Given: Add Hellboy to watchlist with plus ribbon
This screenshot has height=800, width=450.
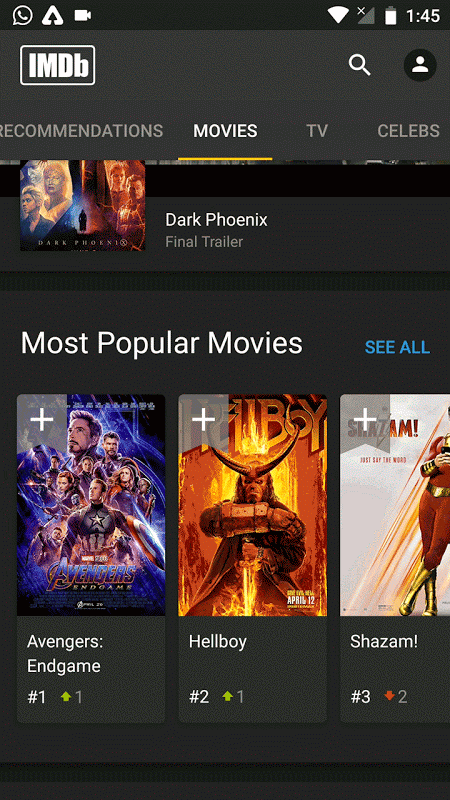Looking at the screenshot, I should [x=204, y=420].
